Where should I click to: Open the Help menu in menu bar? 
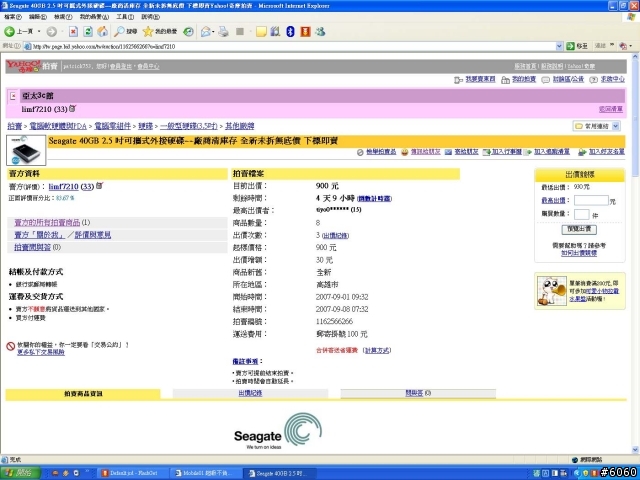150,17
